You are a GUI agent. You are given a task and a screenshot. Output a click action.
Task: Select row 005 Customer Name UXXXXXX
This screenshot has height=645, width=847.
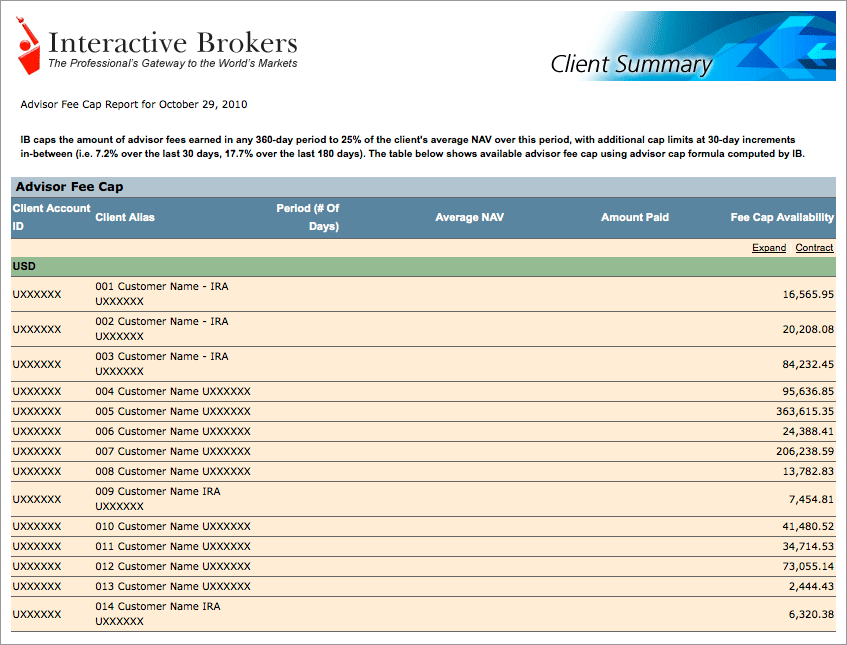tap(423, 411)
